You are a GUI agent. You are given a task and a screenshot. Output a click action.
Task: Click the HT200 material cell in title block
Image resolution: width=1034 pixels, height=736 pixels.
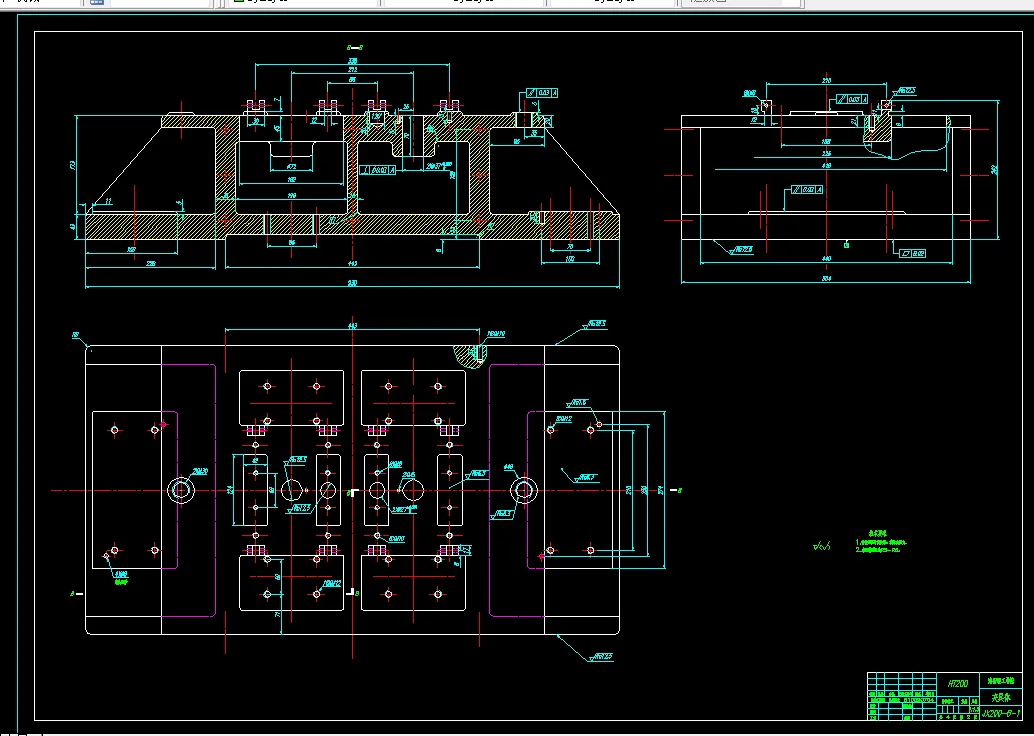pos(958,684)
